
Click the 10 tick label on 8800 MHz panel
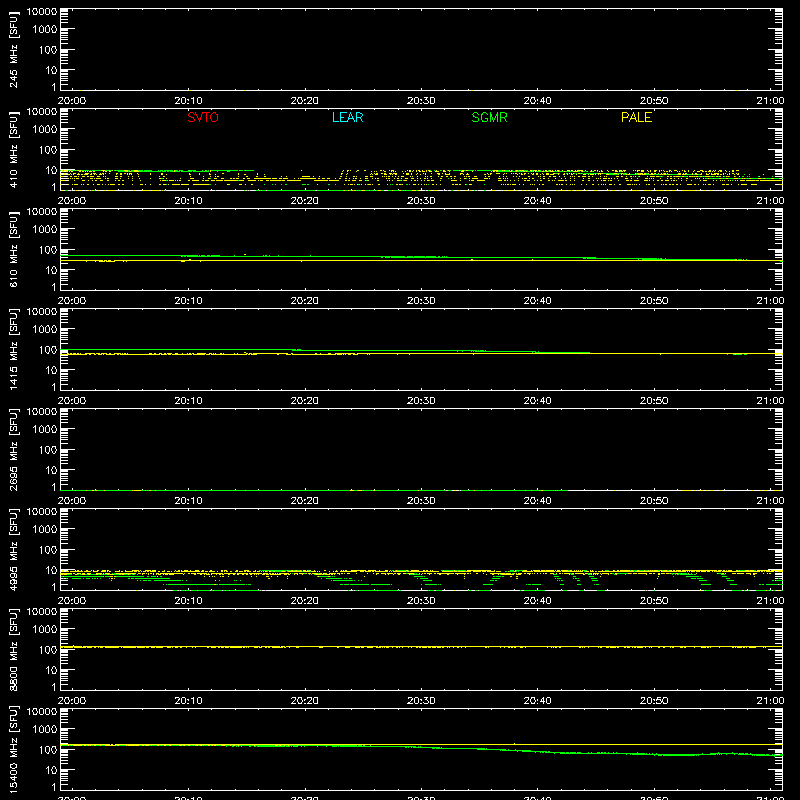tap(51, 670)
